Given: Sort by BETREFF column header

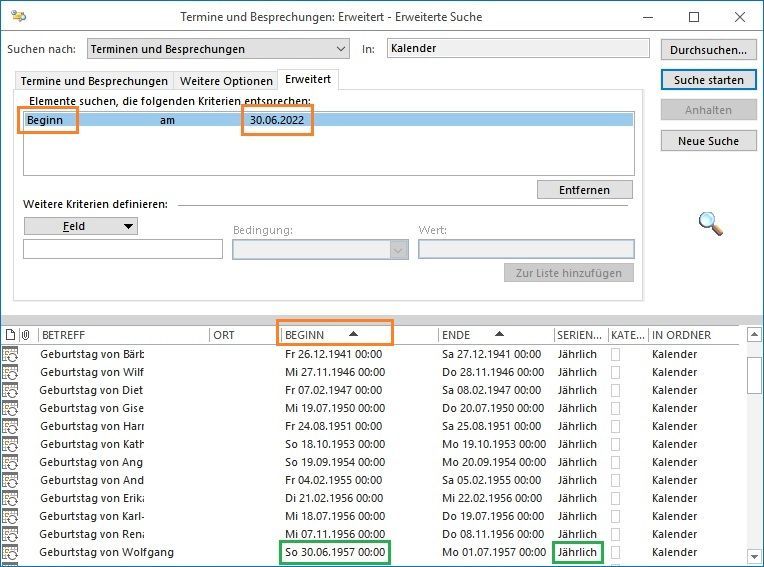Looking at the screenshot, I should pos(124,335).
